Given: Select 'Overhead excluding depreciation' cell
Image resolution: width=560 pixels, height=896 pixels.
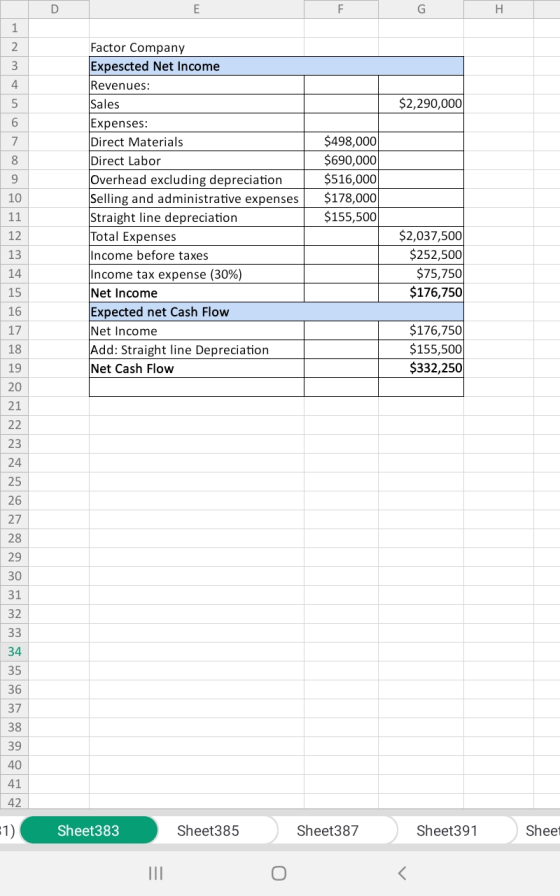Looking at the screenshot, I should coord(197,179).
